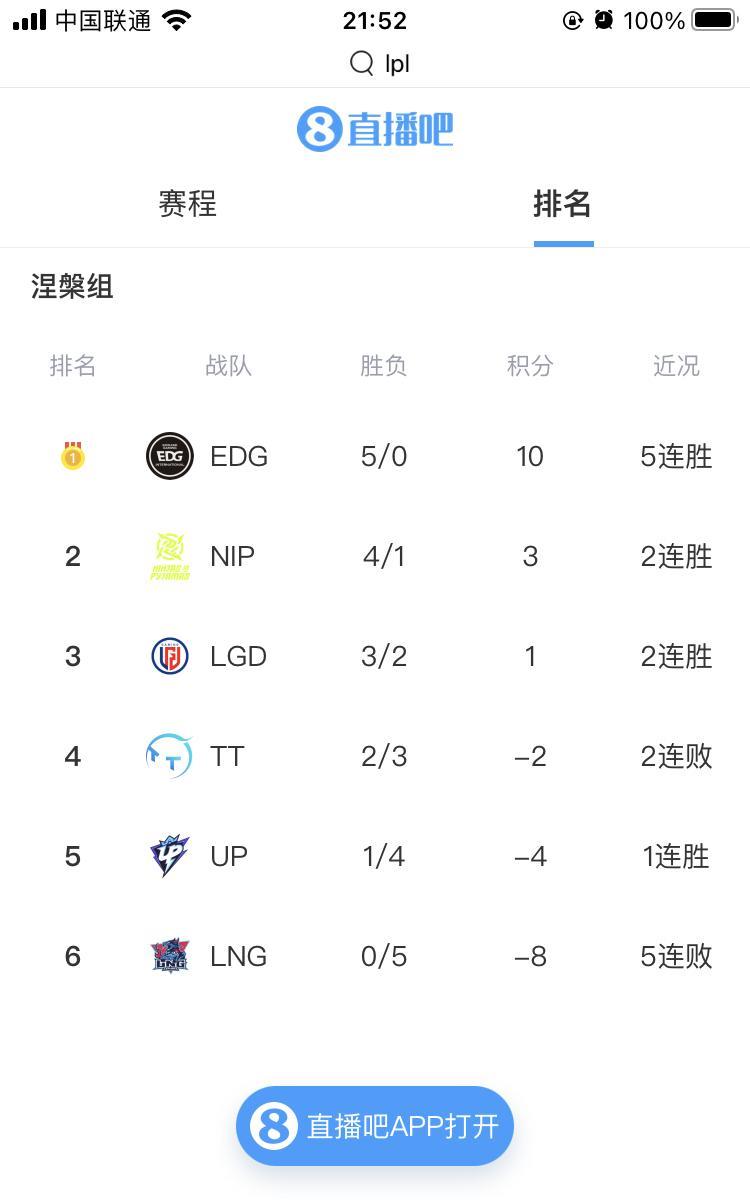The height and width of the screenshot is (1201, 750).
Task: Tap the 近况 column header
Action: coord(676,366)
